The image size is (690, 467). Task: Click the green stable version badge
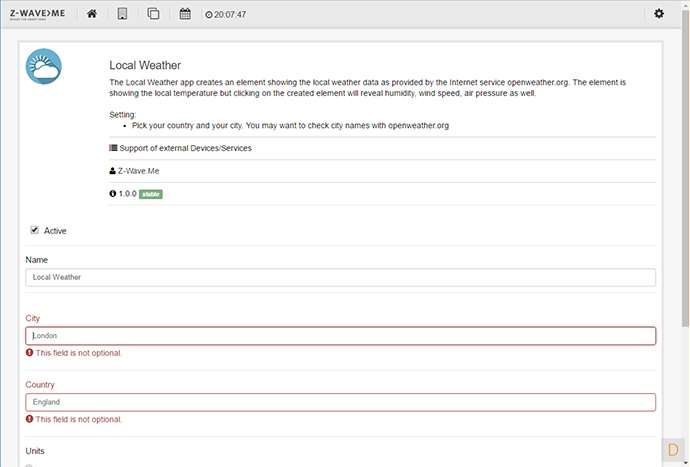(x=151, y=194)
